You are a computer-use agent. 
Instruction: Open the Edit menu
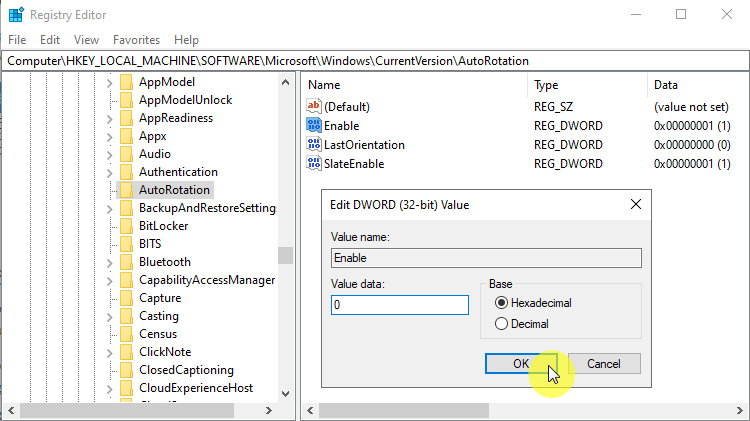[x=50, y=40]
